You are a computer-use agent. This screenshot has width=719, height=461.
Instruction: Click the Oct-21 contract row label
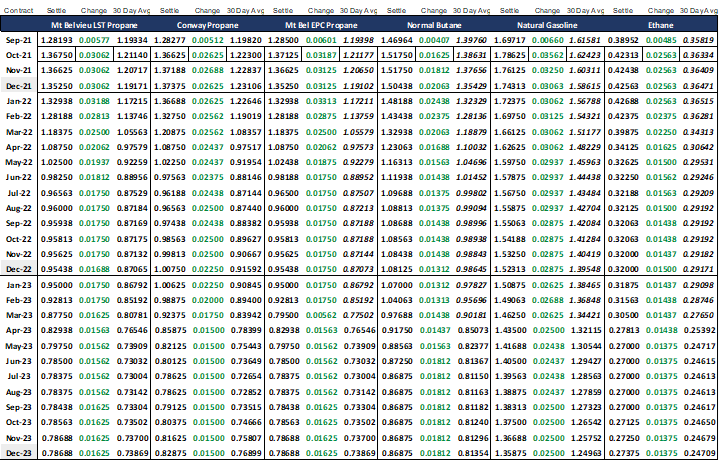pyautogui.click(x=19, y=56)
